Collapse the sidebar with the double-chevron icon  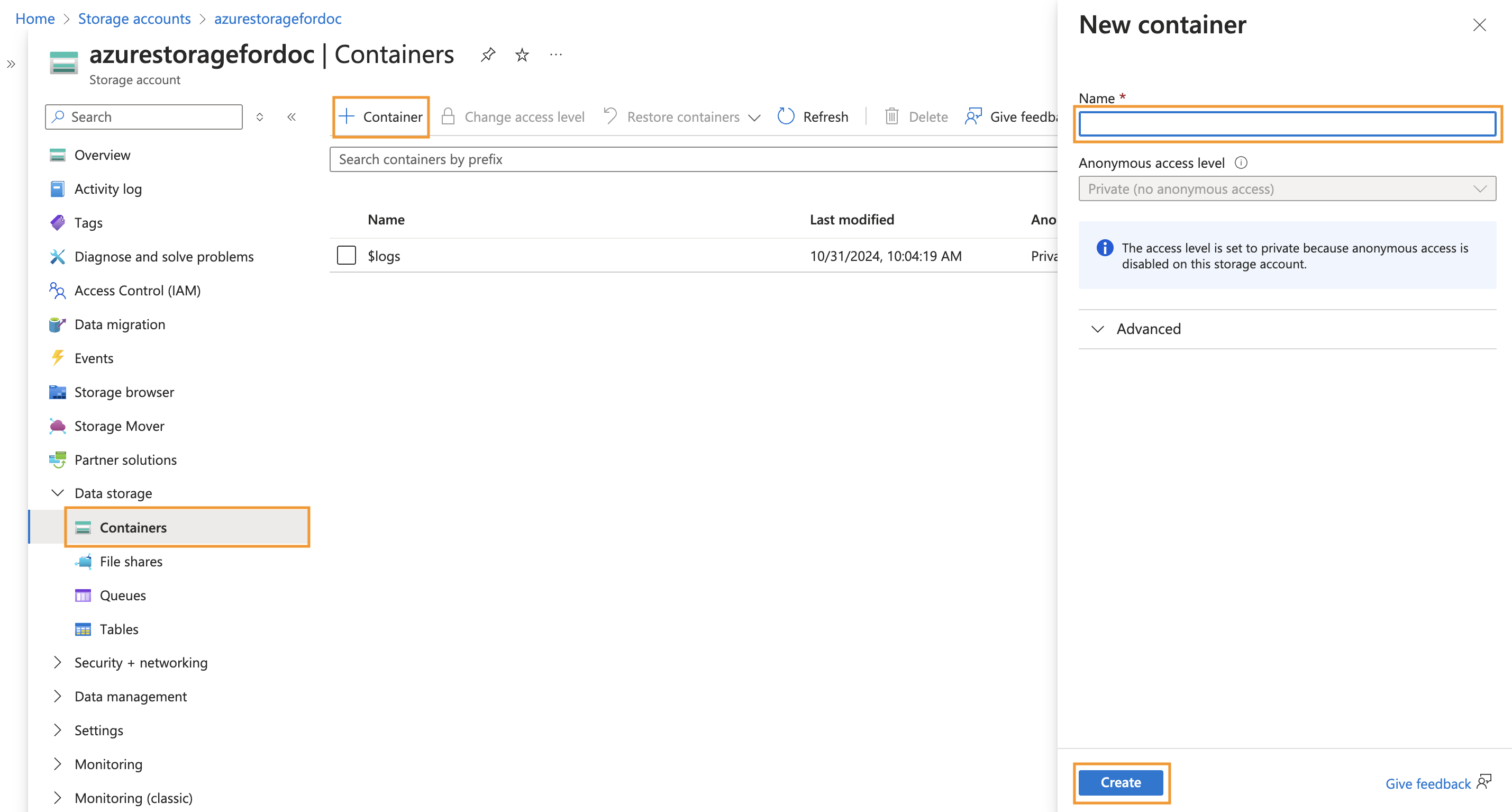(292, 117)
